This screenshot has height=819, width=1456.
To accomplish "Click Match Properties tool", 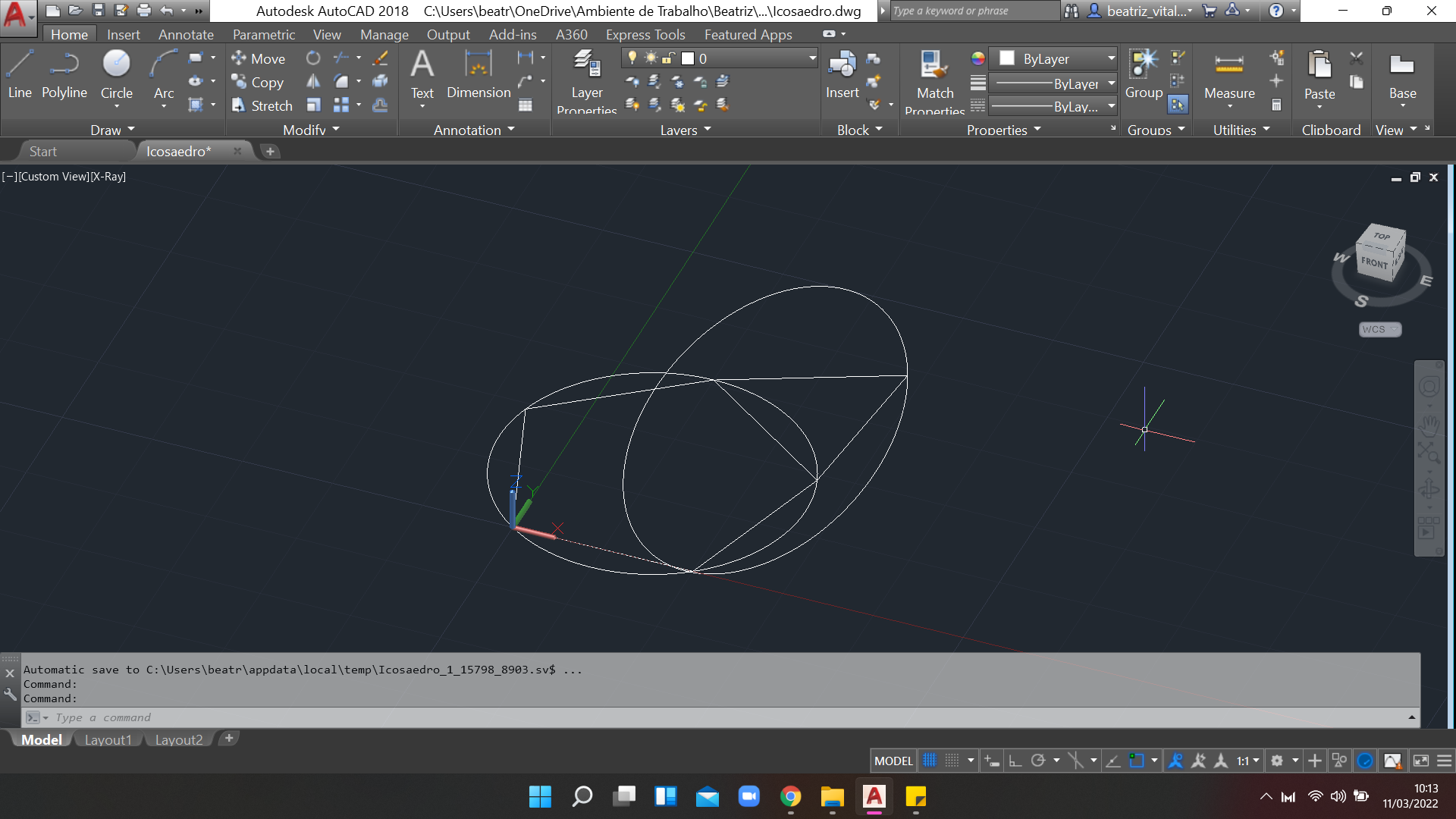I will (934, 81).
